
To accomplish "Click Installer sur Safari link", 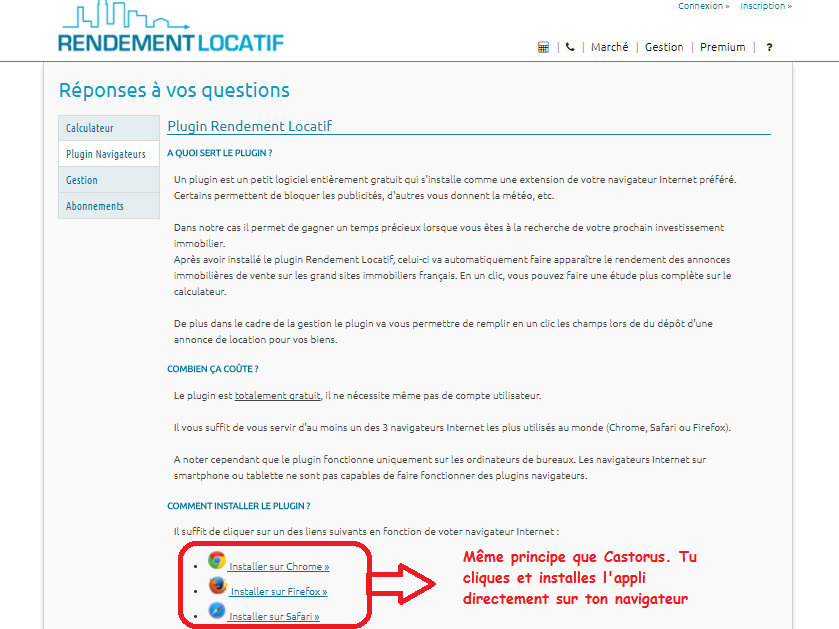I will click(x=274, y=617).
